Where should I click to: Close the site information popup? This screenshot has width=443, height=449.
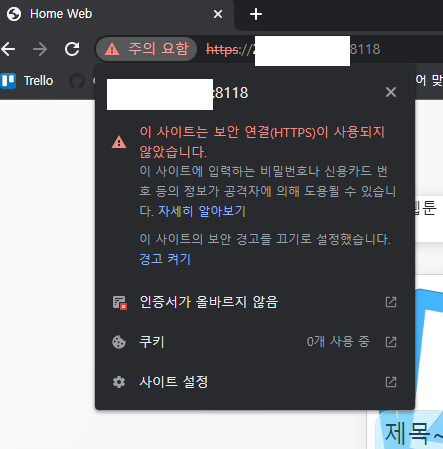391,92
